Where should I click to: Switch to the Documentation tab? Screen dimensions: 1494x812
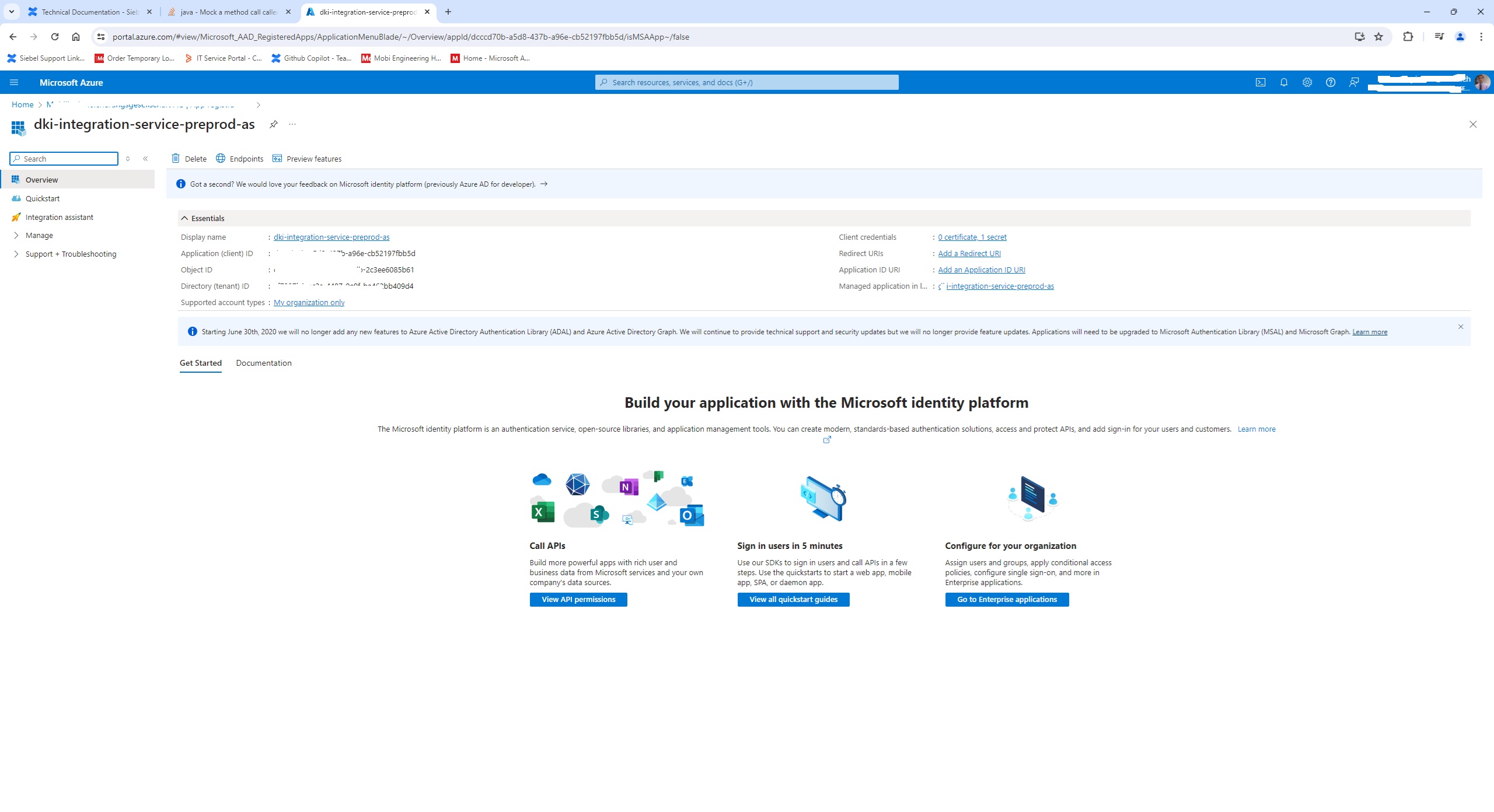[x=264, y=363]
